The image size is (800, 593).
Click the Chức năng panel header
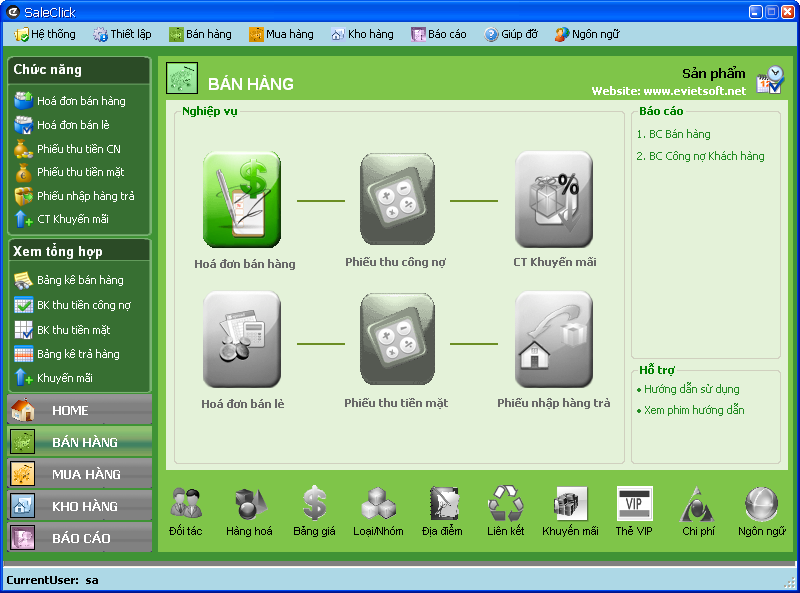79,70
